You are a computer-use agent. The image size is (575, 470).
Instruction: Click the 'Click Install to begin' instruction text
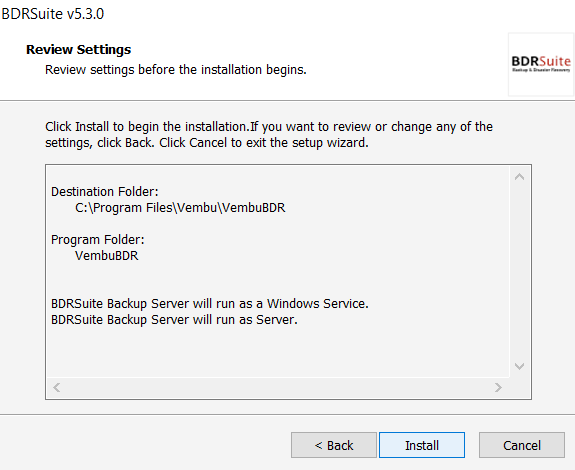coord(269,135)
